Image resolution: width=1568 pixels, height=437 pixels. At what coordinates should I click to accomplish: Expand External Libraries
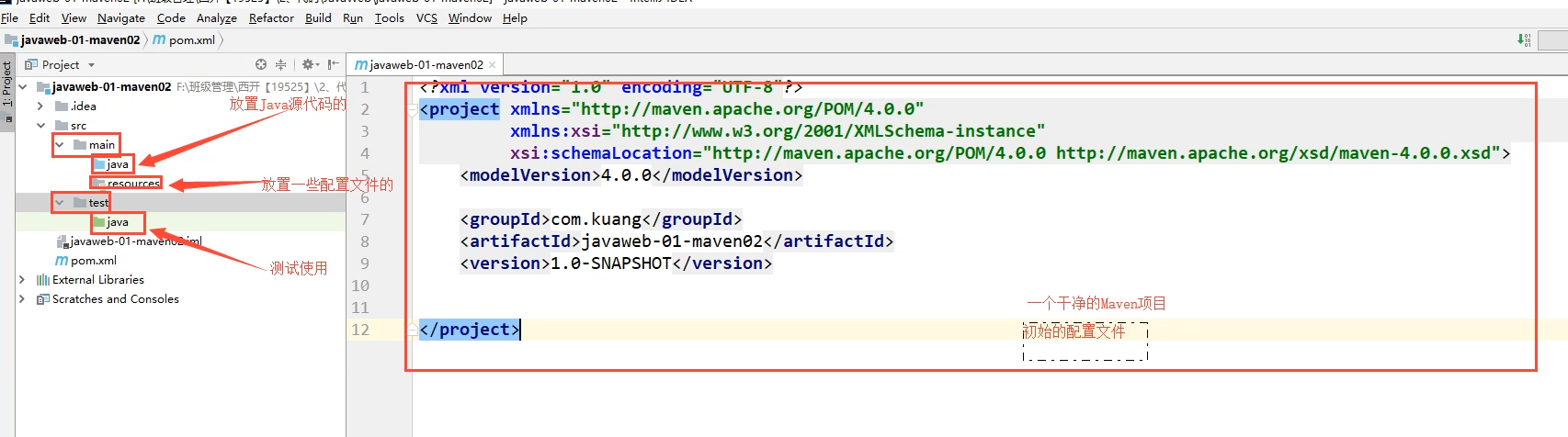click(22, 280)
